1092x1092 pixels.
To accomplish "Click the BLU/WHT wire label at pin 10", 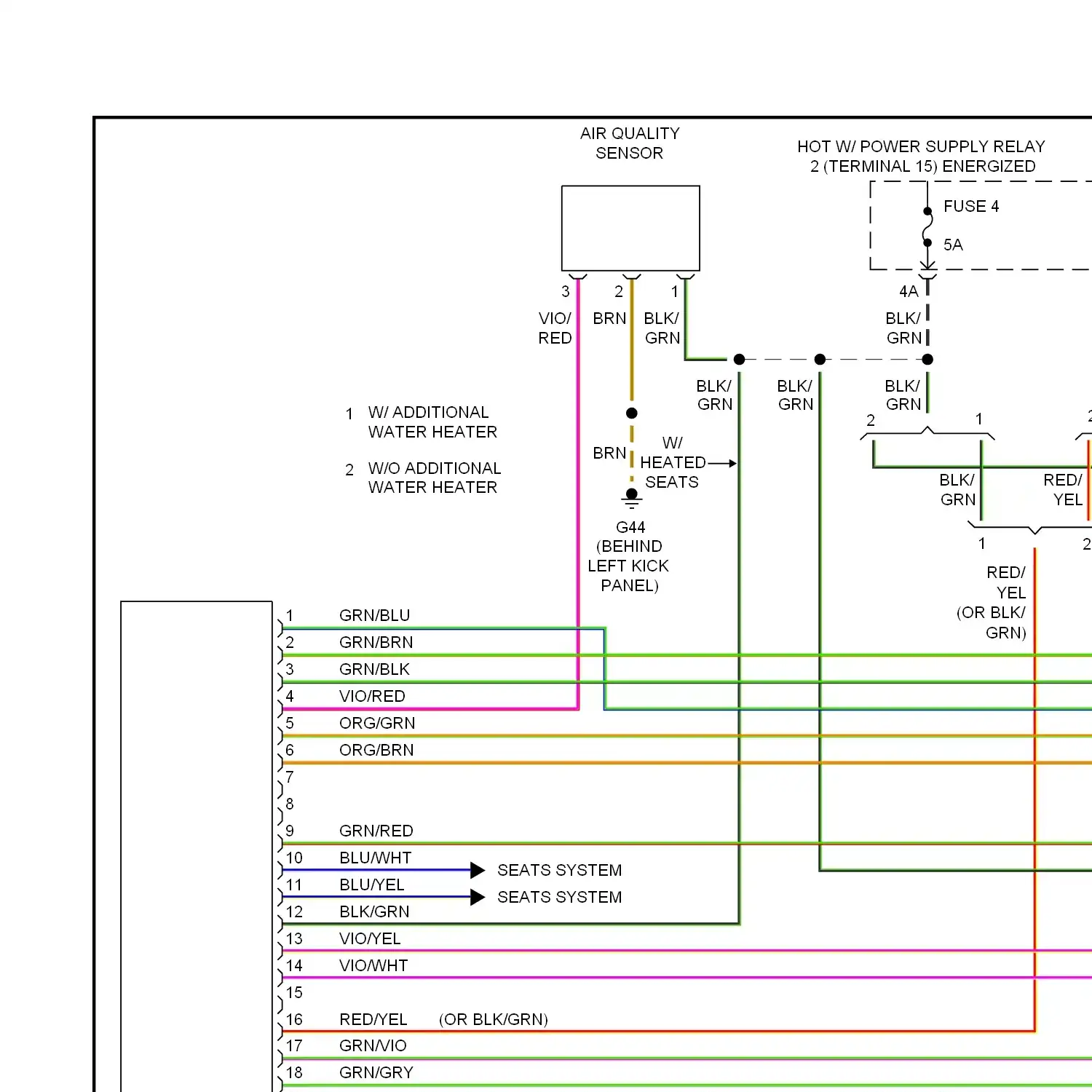I will [376, 858].
